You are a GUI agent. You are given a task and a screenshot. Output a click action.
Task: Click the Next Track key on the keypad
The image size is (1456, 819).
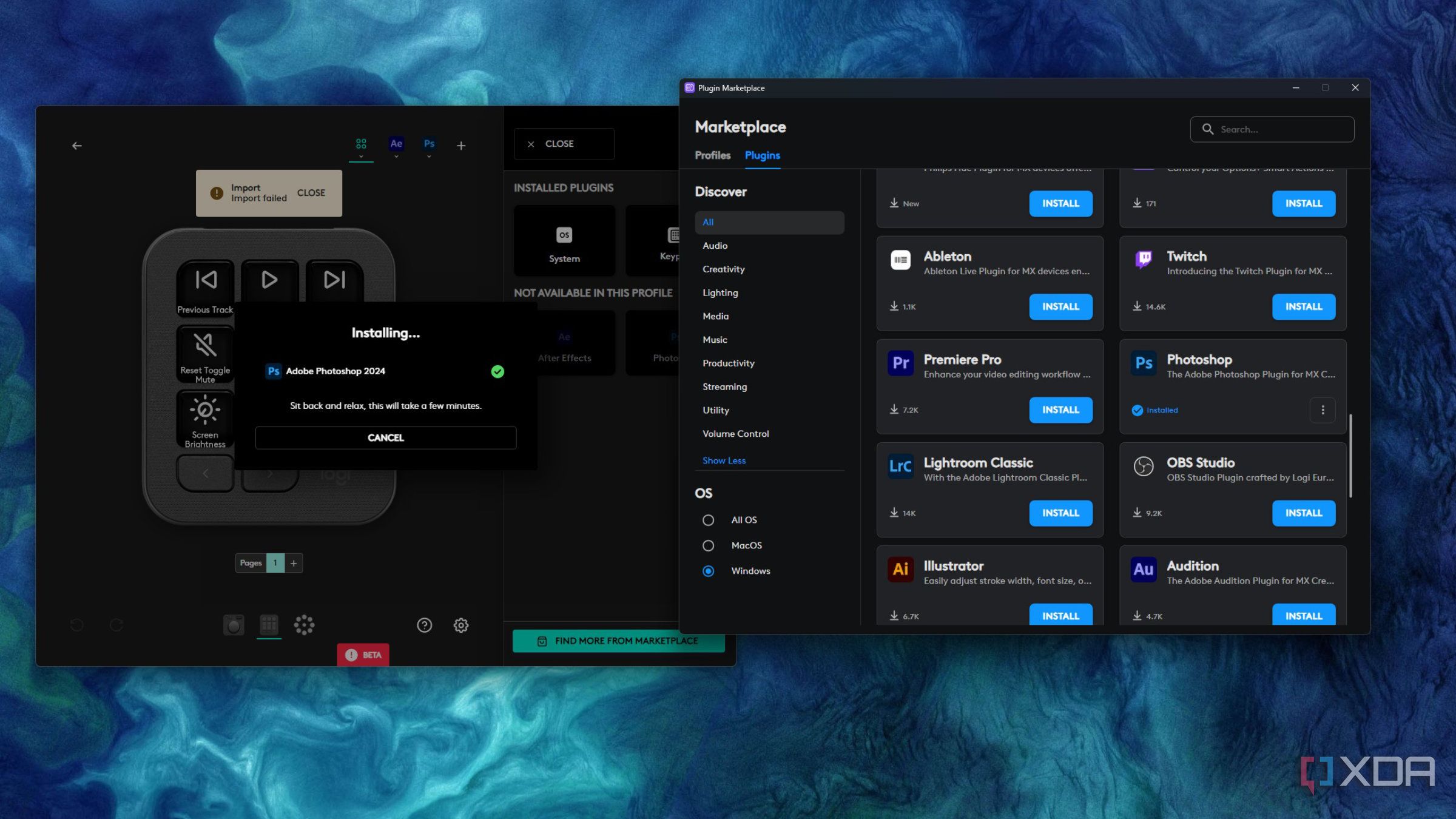(x=334, y=280)
